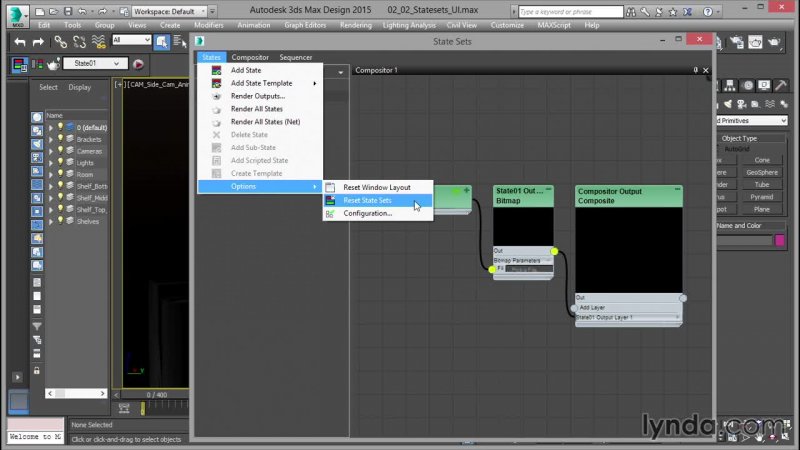
Task: Toggle light bulb visibility for Brackets layer
Action: click(61, 139)
